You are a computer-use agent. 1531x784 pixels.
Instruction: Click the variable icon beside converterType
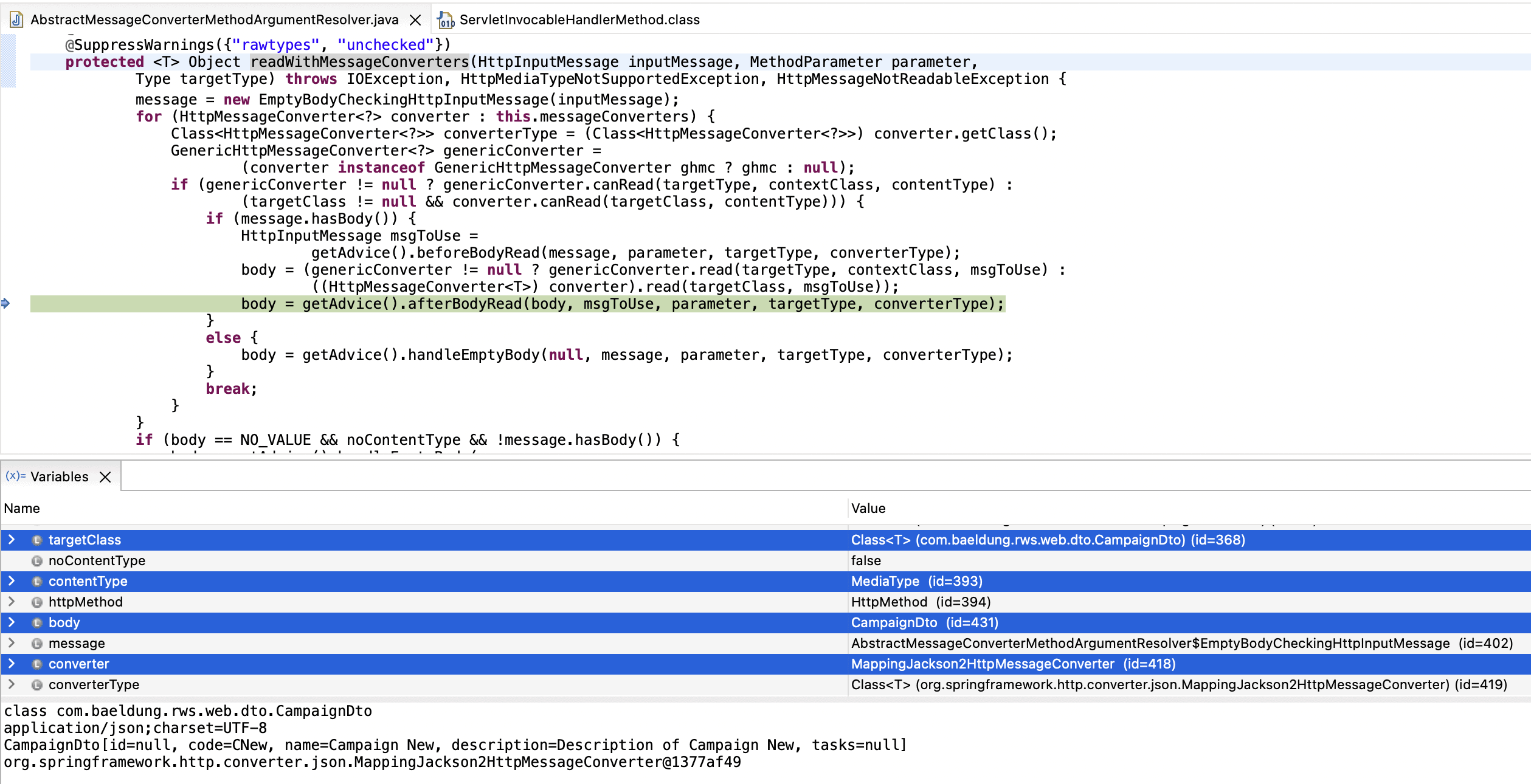click(37, 684)
